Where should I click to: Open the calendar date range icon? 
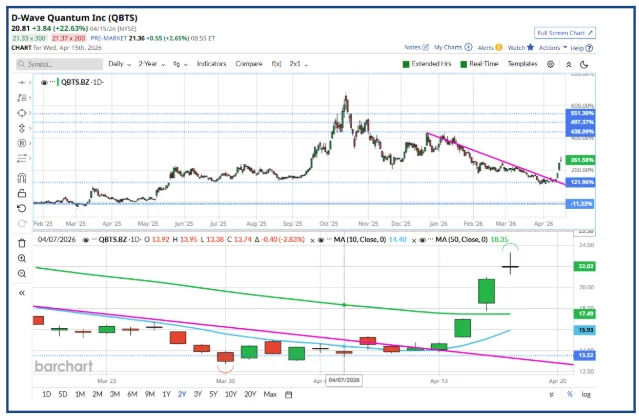289,394
